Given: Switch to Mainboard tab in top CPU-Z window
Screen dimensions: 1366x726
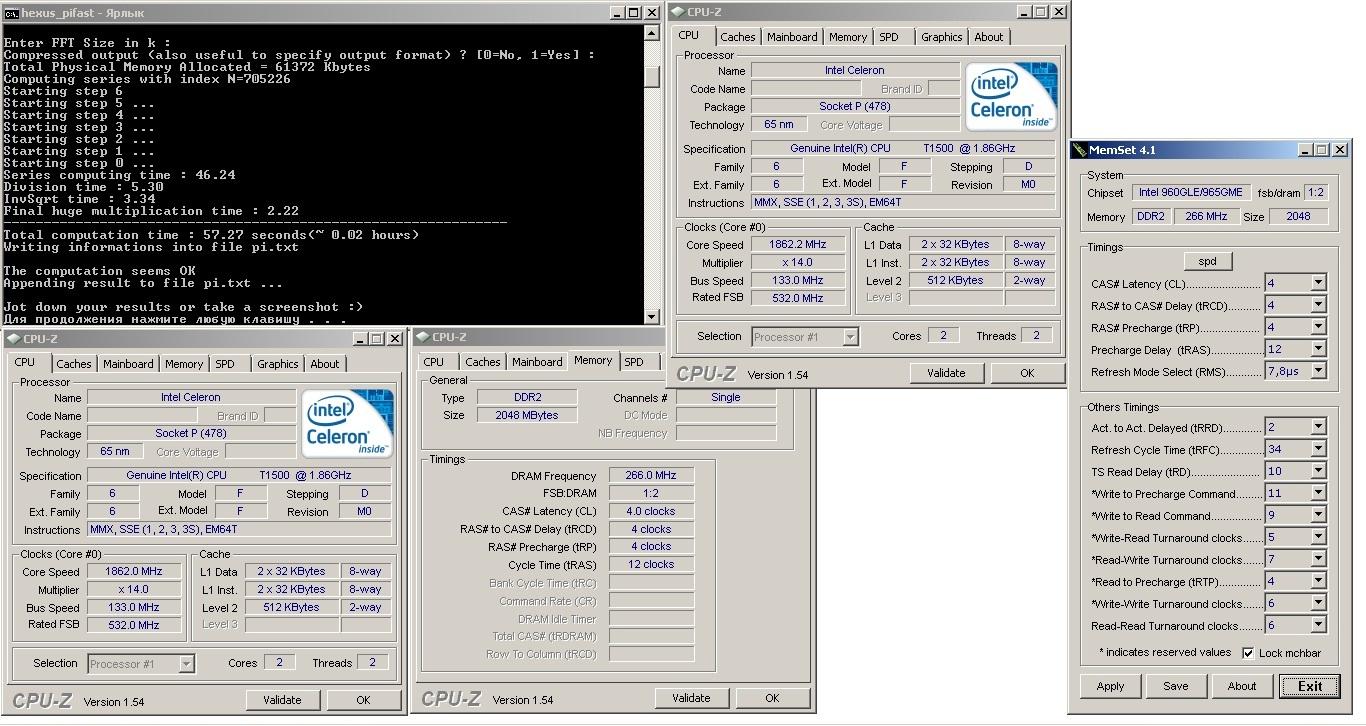Looking at the screenshot, I should (x=792, y=37).
